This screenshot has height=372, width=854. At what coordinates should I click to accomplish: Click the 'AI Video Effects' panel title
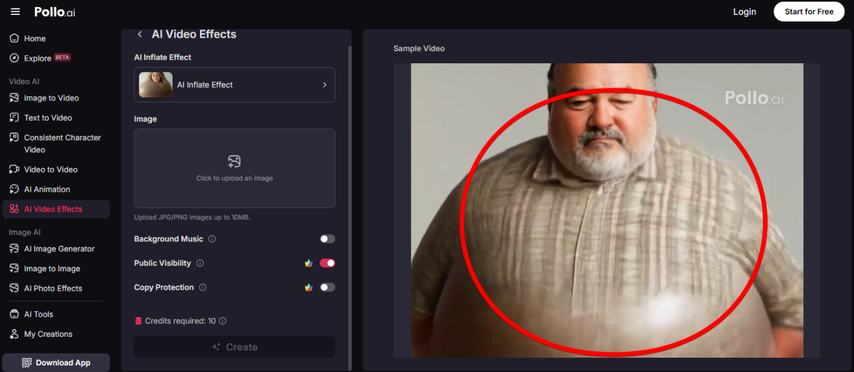(x=194, y=34)
